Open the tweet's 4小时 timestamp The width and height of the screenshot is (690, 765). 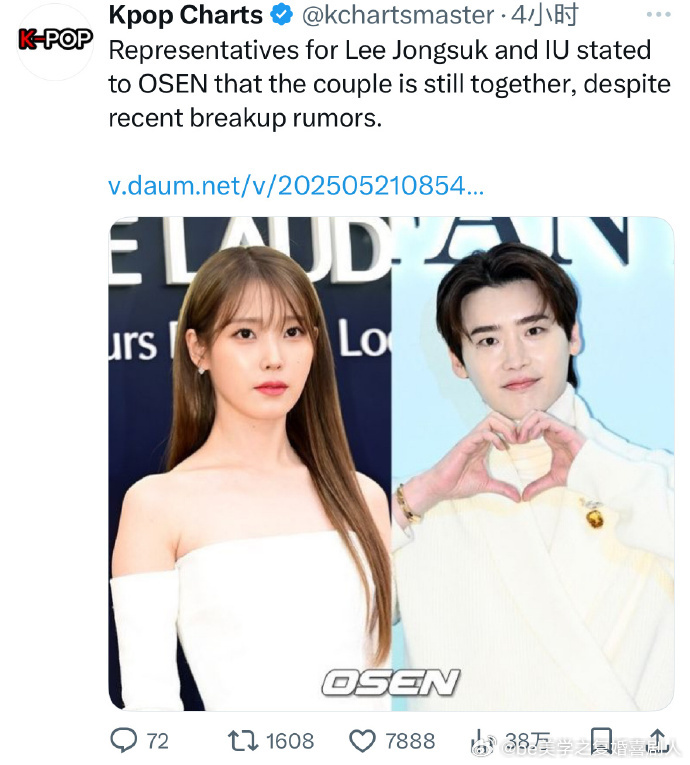point(545,15)
